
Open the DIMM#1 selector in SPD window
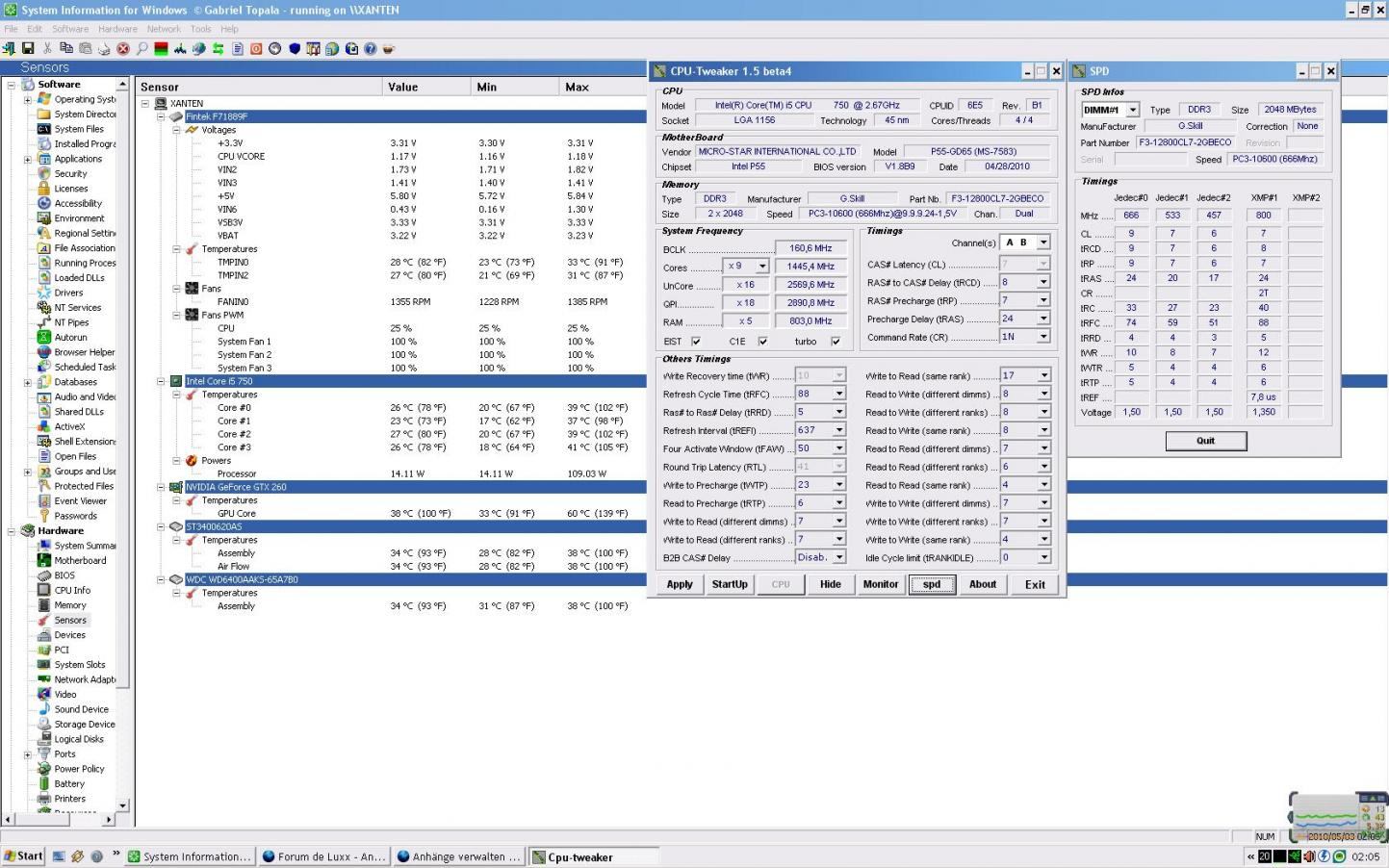coord(1133,110)
